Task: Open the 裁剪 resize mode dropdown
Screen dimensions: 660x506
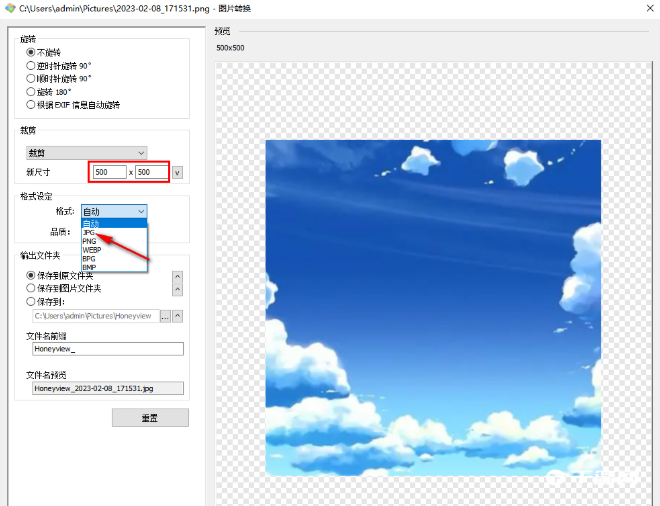Action: click(87, 153)
